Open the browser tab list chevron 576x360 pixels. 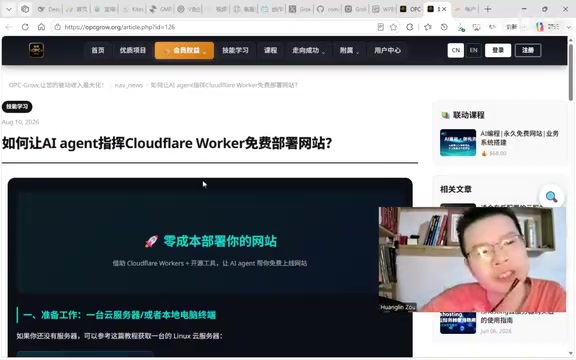(9, 9)
